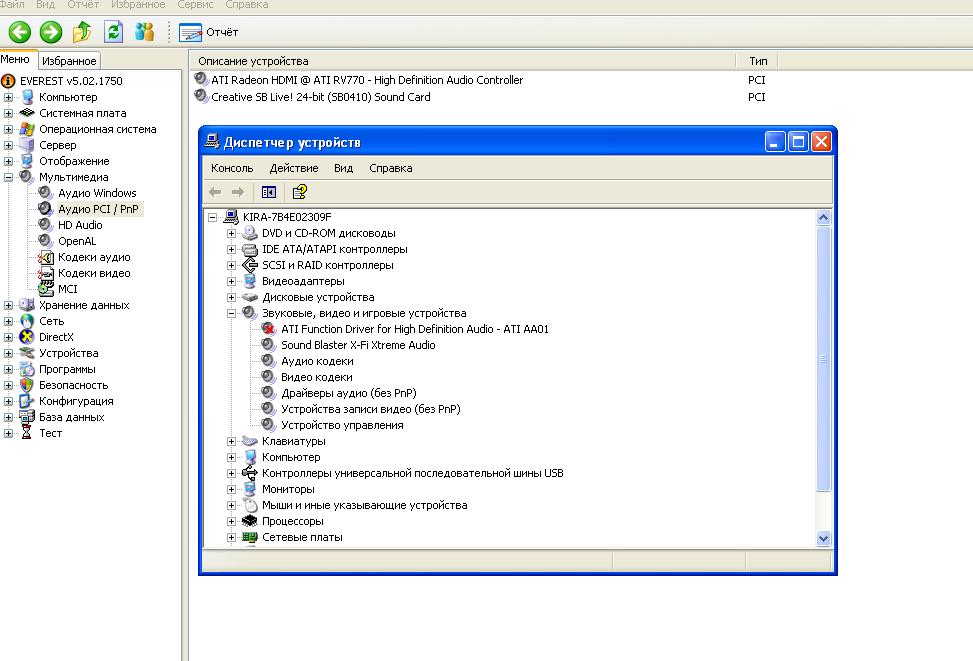973x661 pixels.
Task: Click the Описание устройства column header
Action: click(x=463, y=61)
